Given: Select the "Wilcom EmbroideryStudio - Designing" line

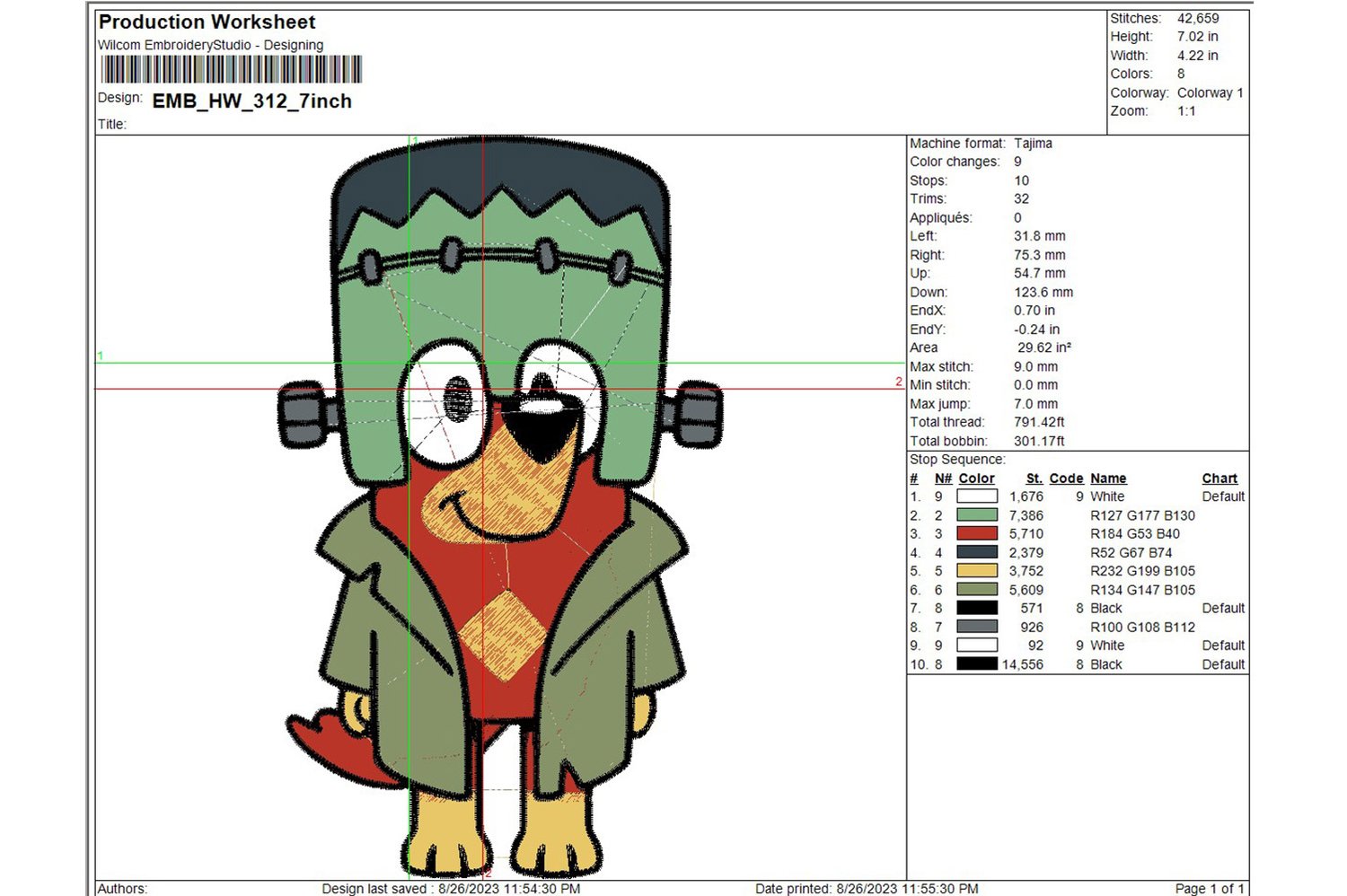Looking at the screenshot, I should 210,45.
